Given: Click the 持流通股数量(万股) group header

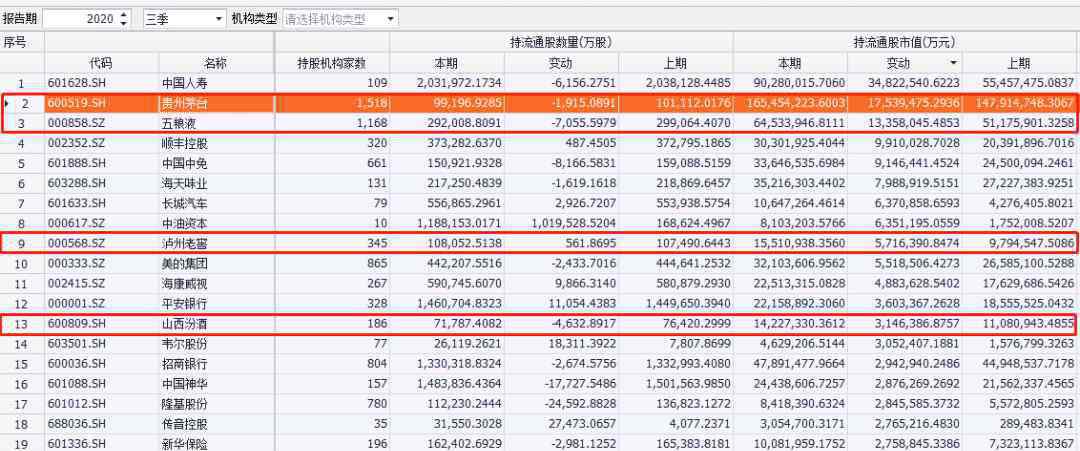Looking at the screenshot, I should pyautogui.click(x=561, y=42).
